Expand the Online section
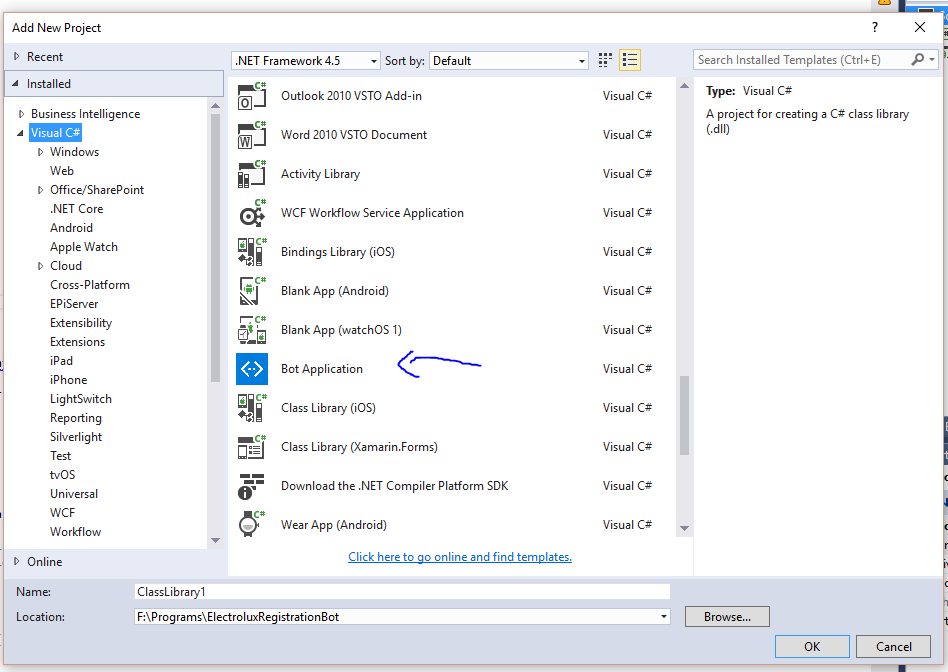The width and height of the screenshot is (948, 672). [16, 561]
